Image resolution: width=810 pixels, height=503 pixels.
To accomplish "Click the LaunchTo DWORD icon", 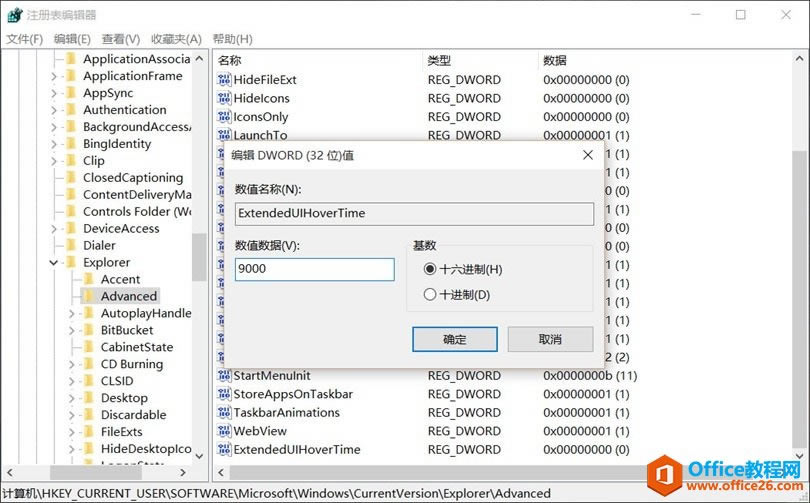I will [x=224, y=135].
